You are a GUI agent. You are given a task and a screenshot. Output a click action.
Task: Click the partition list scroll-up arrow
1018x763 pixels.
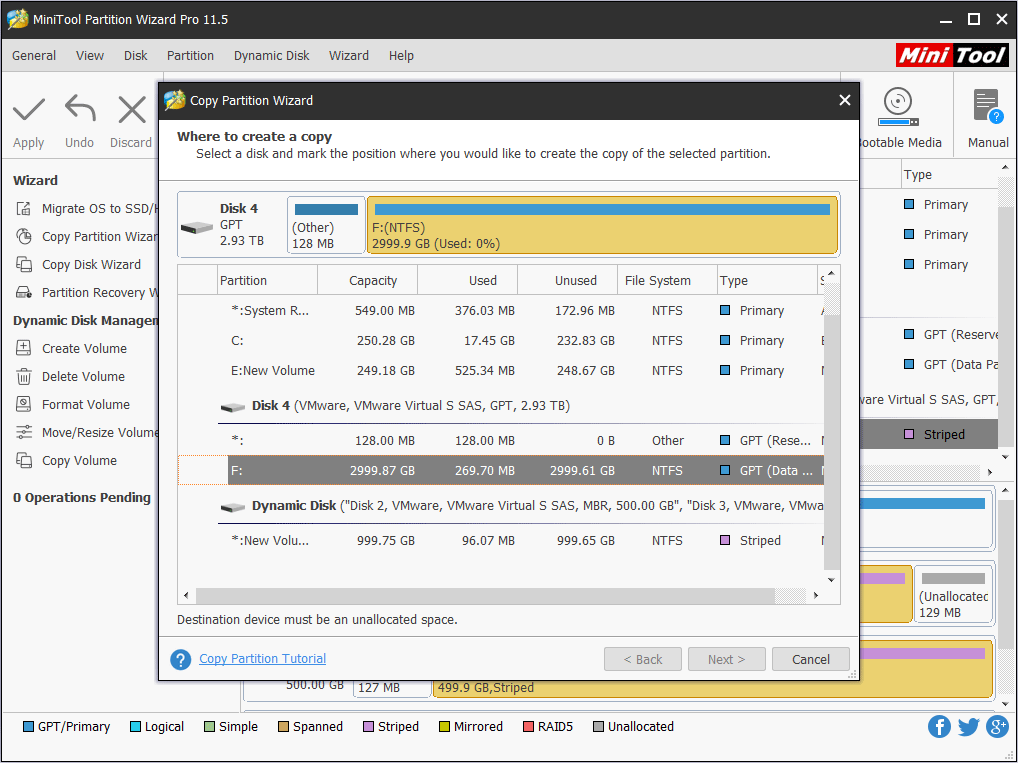[831, 273]
